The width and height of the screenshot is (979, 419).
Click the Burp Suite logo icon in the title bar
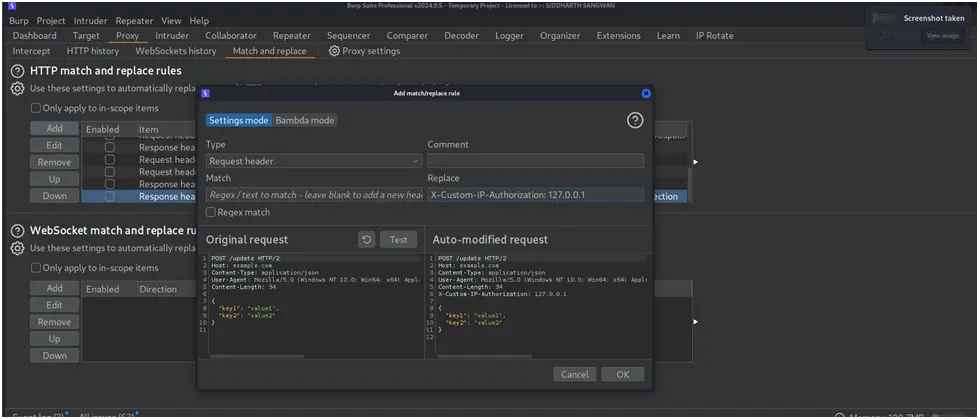pyautogui.click(x=12, y=7)
